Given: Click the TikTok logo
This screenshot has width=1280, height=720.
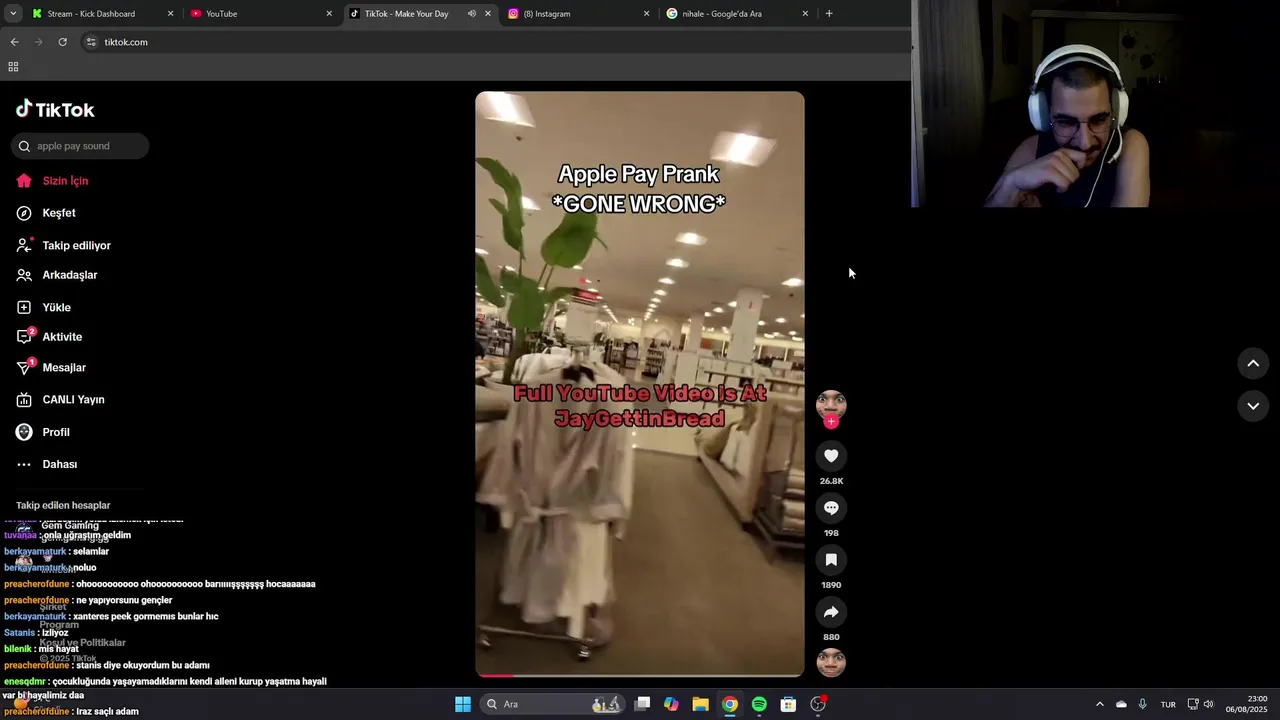Looking at the screenshot, I should coord(55,110).
